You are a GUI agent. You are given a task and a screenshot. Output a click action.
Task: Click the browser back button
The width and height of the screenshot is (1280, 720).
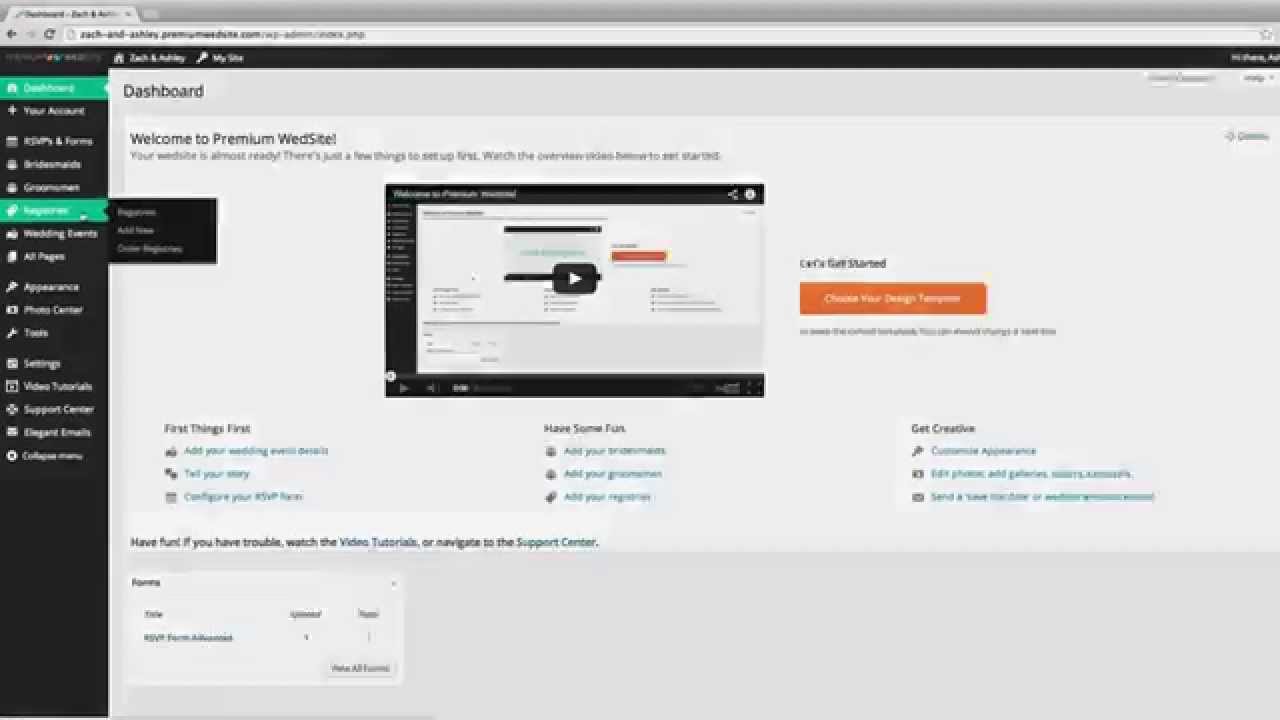click(11, 34)
